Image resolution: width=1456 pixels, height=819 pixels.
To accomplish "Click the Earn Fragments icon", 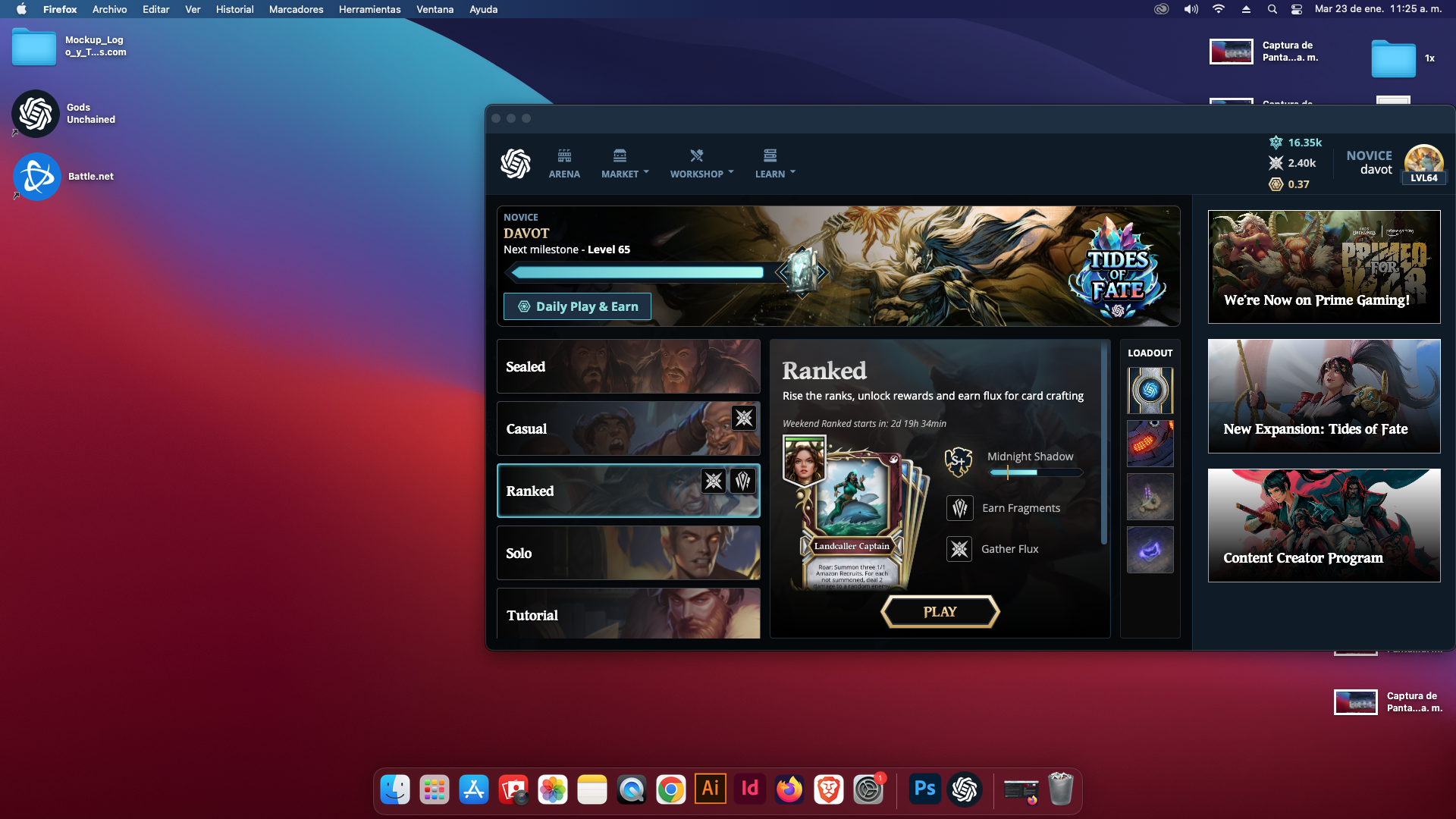I will pyautogui.click(x=959, y=508).
